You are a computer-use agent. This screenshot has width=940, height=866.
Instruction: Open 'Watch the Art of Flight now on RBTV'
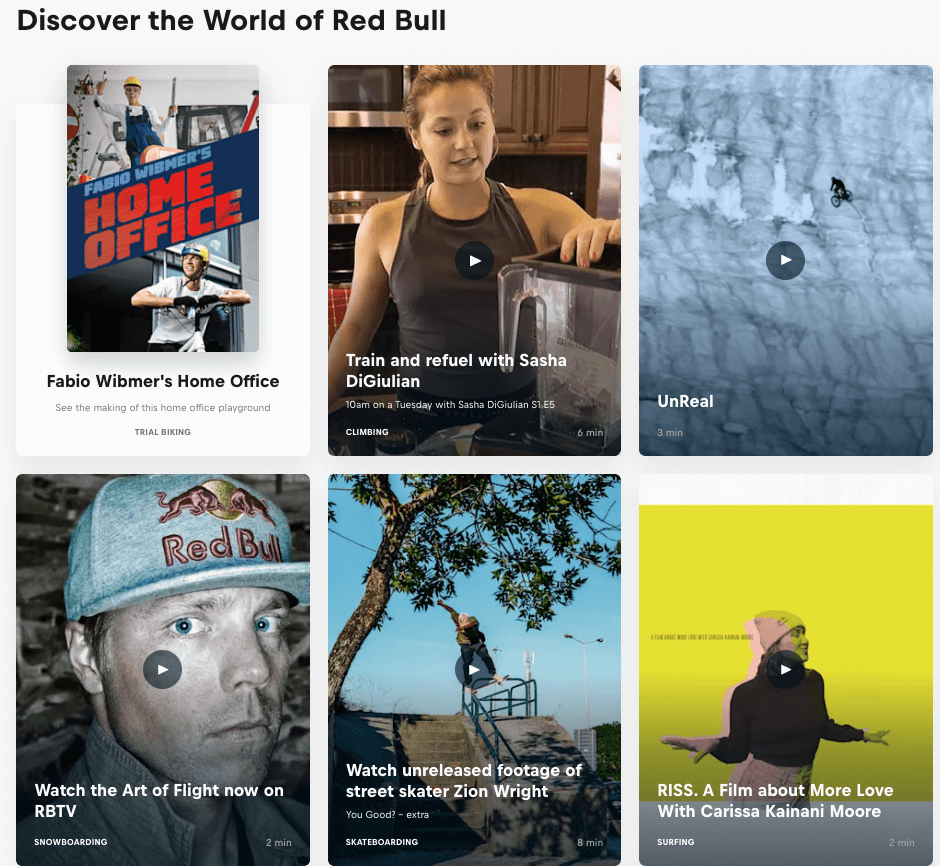coord(159,801)
